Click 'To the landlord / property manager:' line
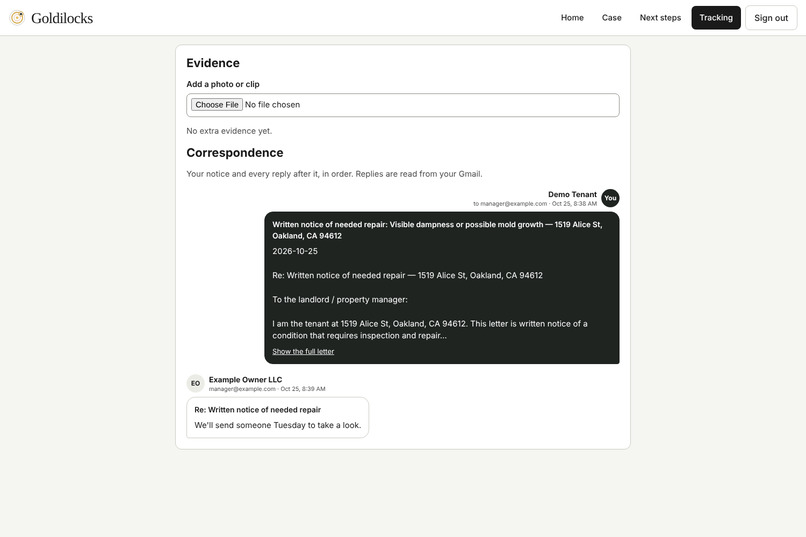The width and height of the screenshot is (806, 537). [x=340, y=300]
